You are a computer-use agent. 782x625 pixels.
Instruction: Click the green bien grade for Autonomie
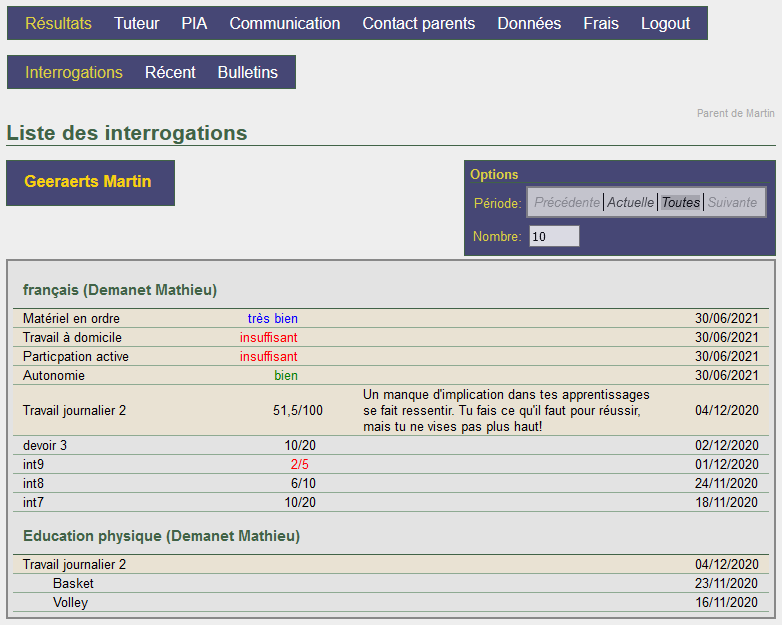(x=286, y=375)
